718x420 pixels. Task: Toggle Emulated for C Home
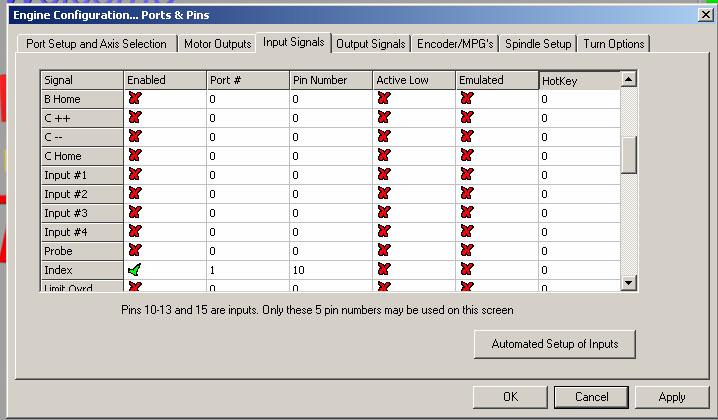tap(467, 155)
